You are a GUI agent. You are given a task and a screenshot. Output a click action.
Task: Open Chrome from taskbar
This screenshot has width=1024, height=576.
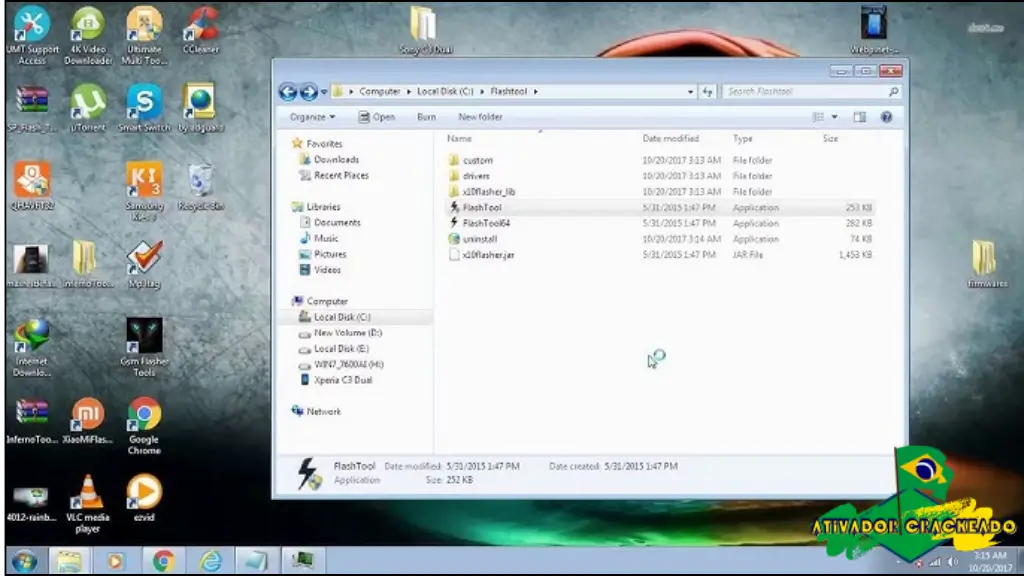pos(163,561)
